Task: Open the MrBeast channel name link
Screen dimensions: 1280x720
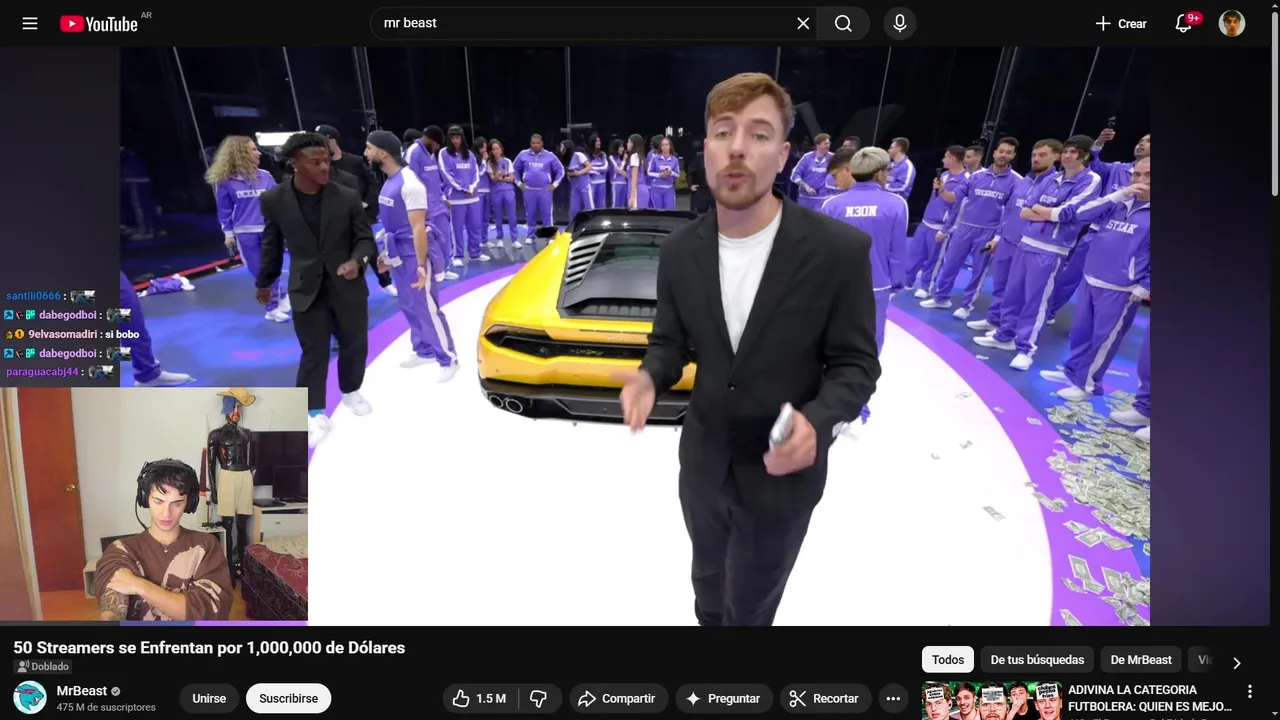Action: coord(82,690)
